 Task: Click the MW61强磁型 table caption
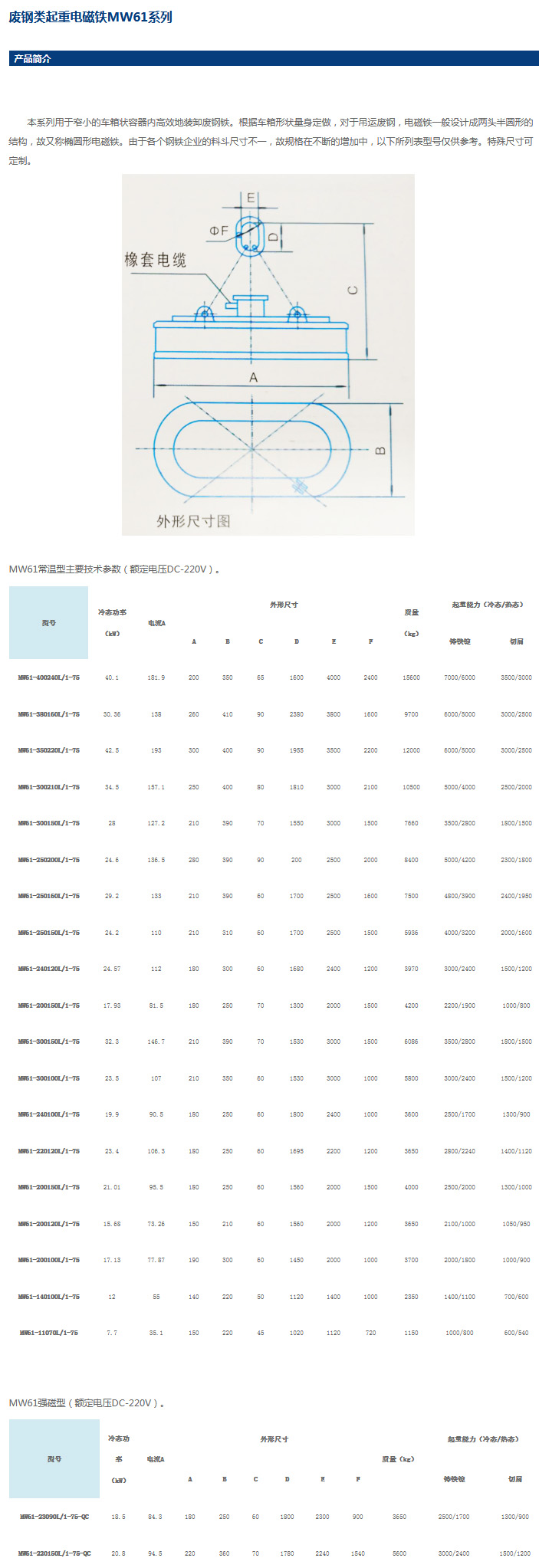[x=87, y=1403]
